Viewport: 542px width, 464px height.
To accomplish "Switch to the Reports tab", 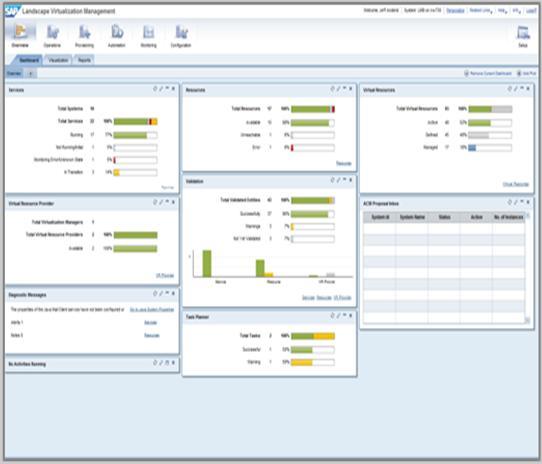I will (84, 60).
